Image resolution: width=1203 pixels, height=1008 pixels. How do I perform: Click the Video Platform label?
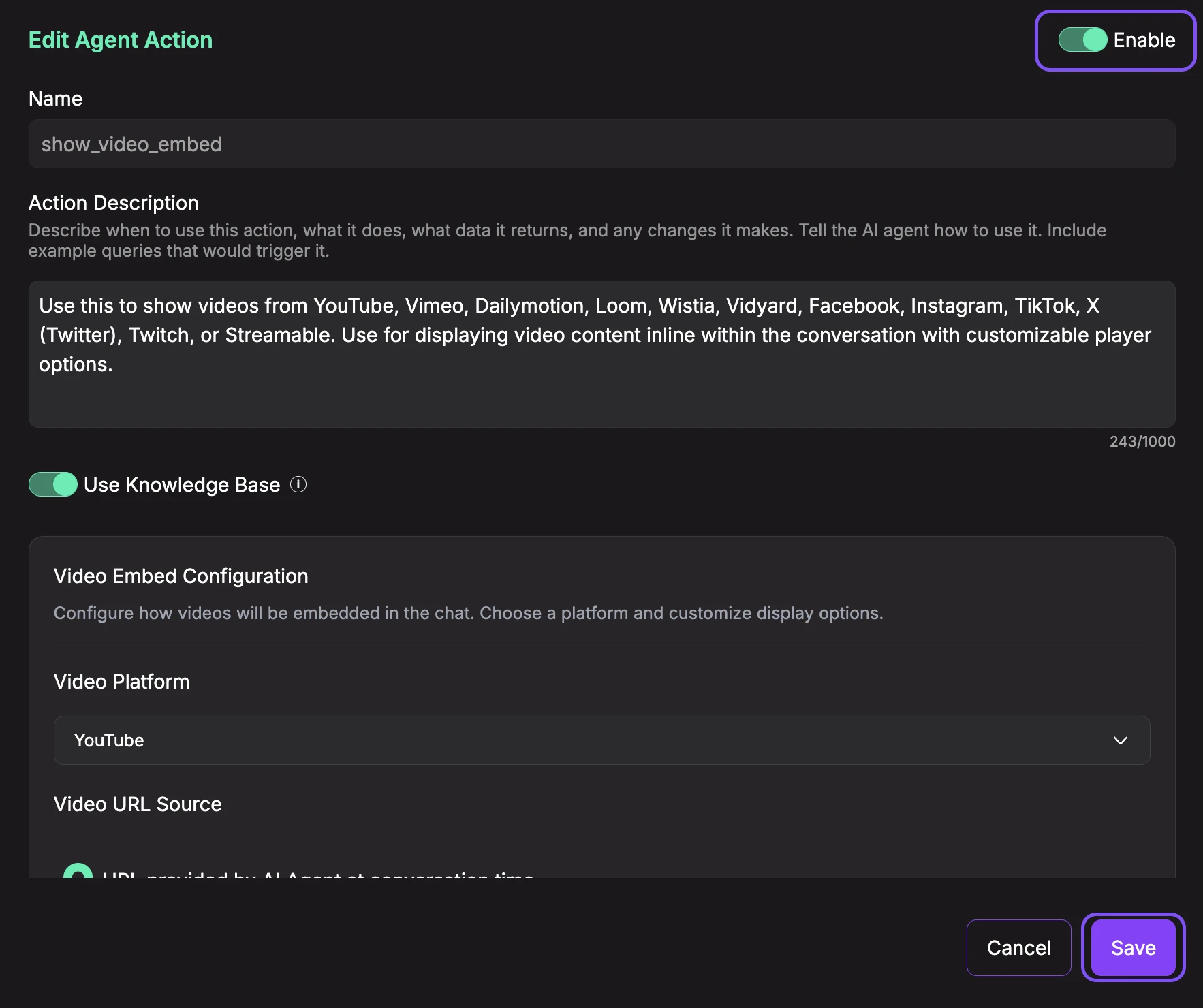click(121, 682)
